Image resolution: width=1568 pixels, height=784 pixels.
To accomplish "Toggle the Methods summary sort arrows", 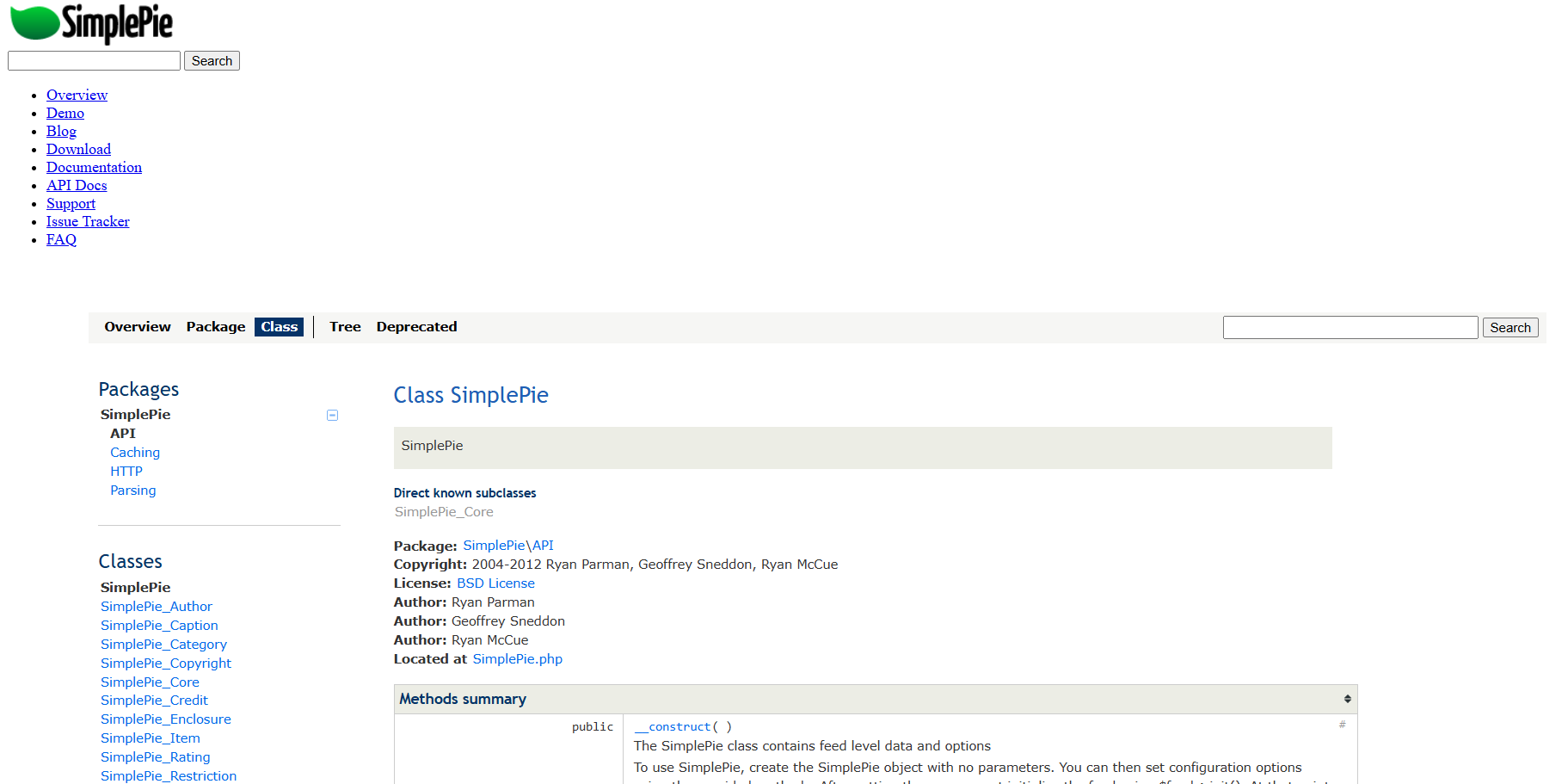I will click(1347, 699).
